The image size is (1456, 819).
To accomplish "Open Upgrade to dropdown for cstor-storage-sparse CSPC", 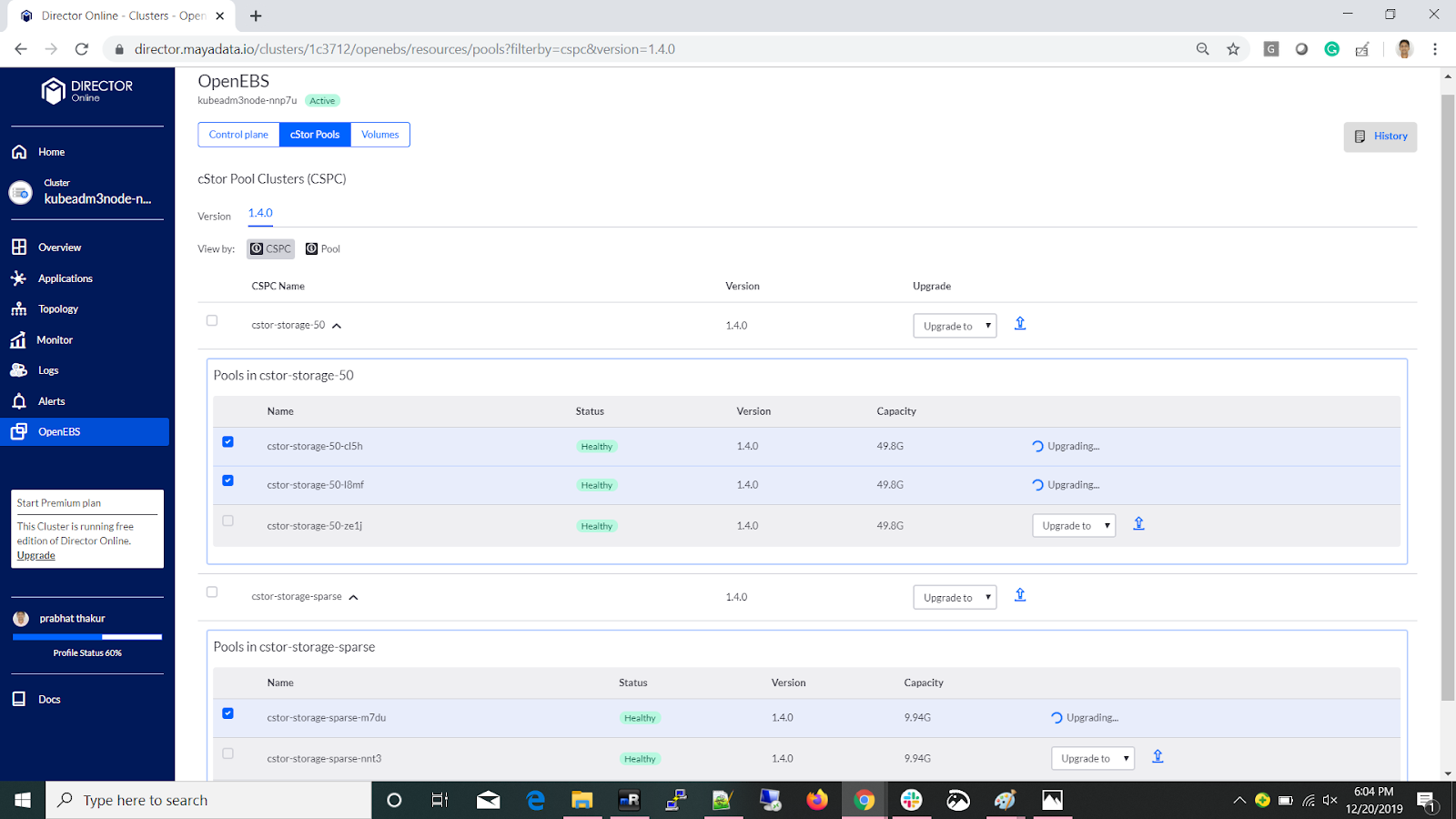I will coord(955,597).
